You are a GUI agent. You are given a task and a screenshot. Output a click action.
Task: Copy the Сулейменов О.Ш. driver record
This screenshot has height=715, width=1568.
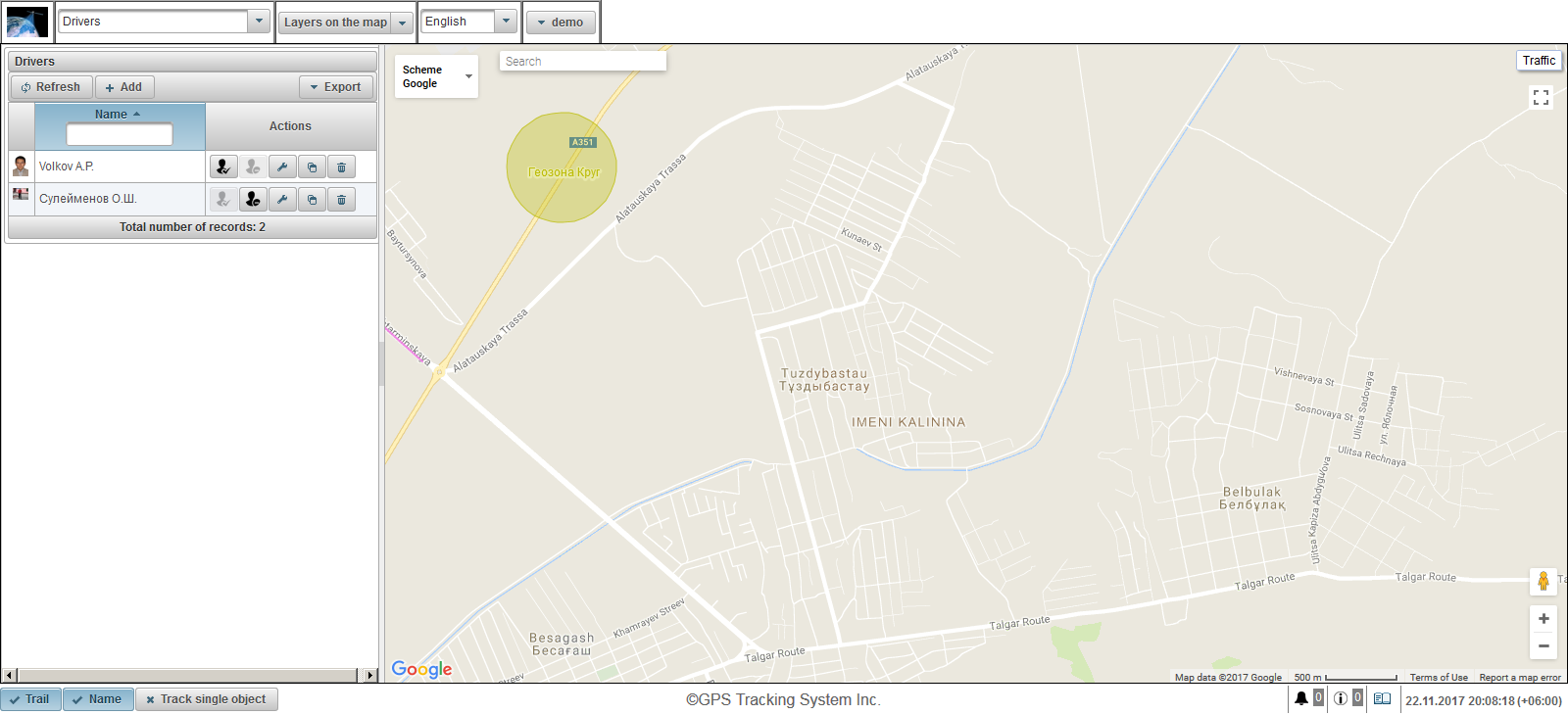click(312, 200)
